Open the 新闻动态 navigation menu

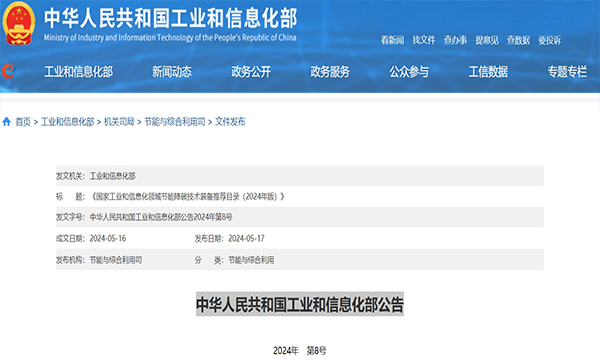[172, 72]
